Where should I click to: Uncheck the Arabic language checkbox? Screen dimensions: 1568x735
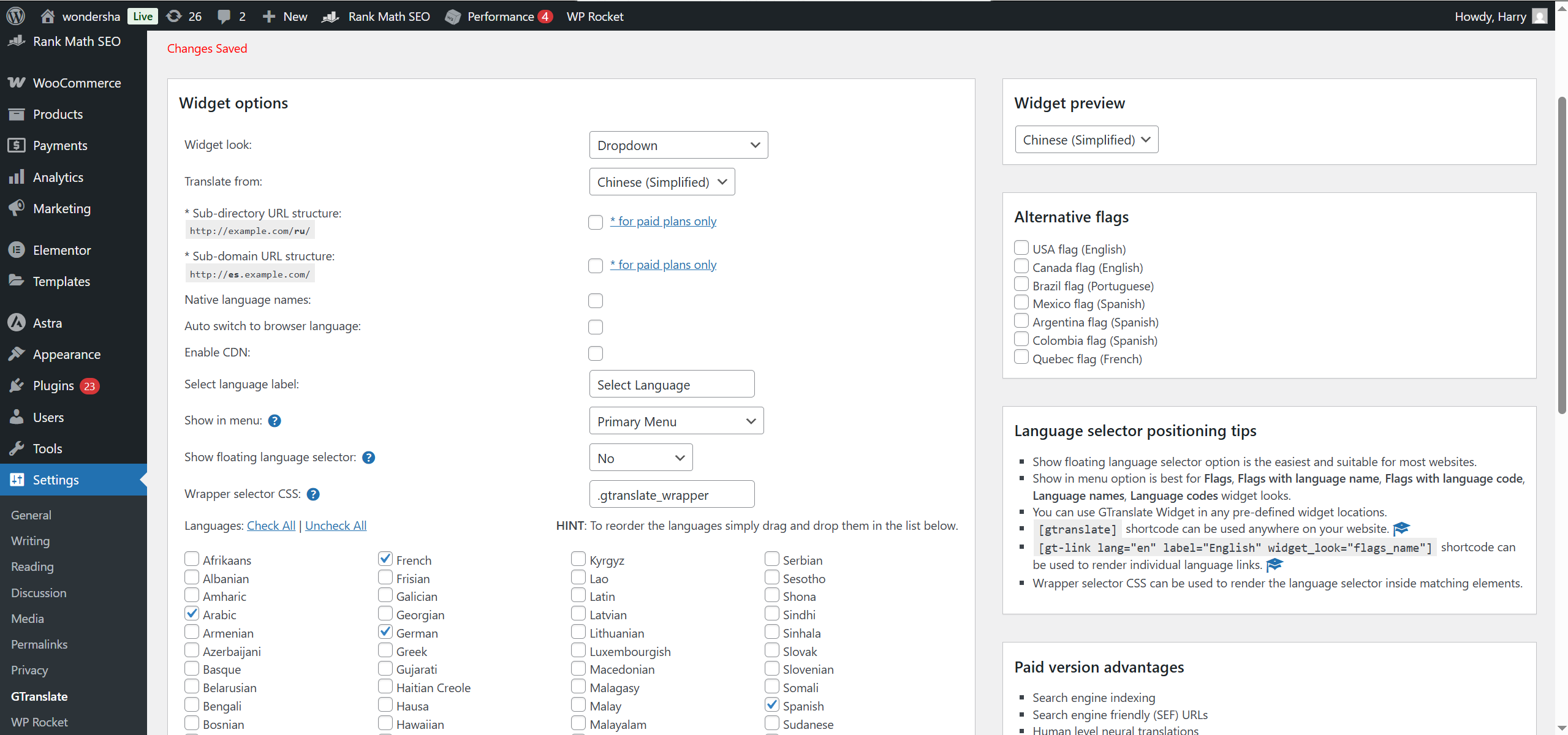(192, 614)
